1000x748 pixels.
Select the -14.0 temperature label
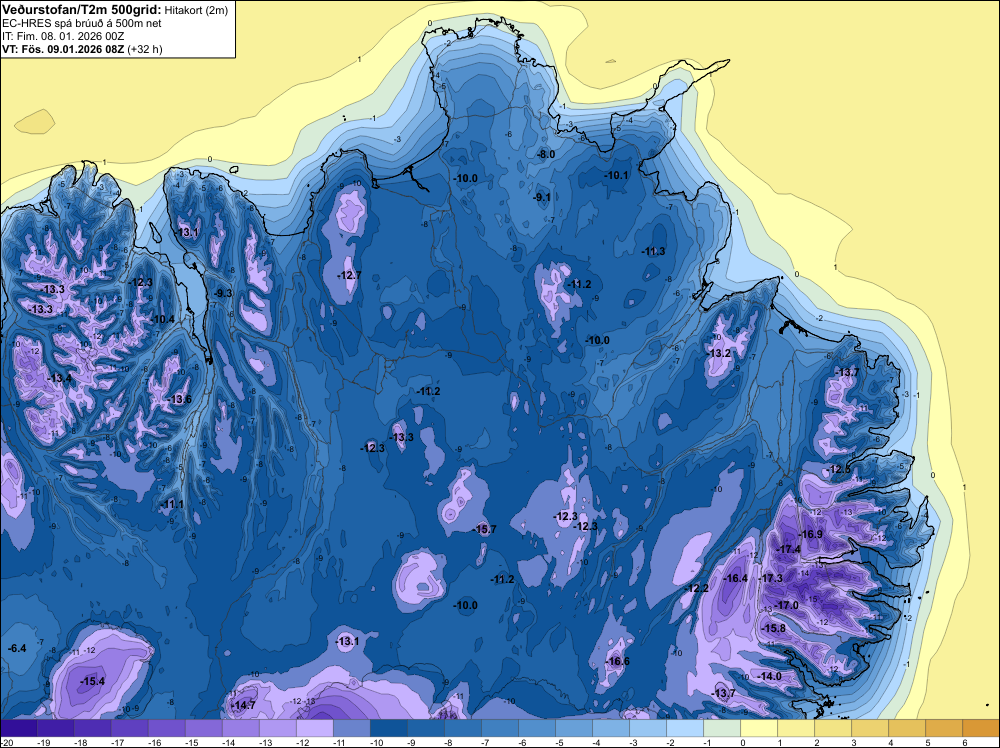coord(769,676)
